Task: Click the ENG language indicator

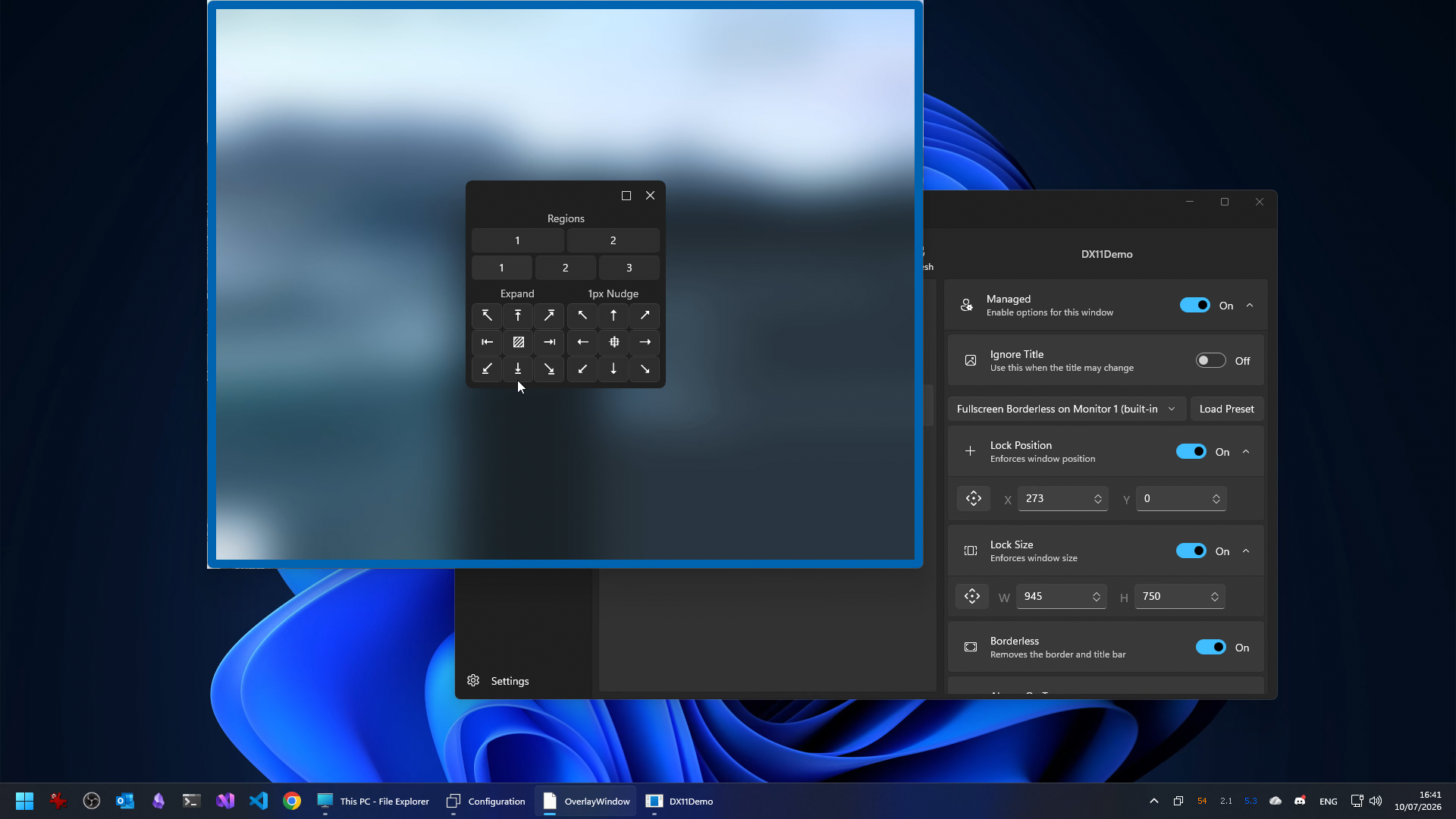Action: [x=1328, y=802]
